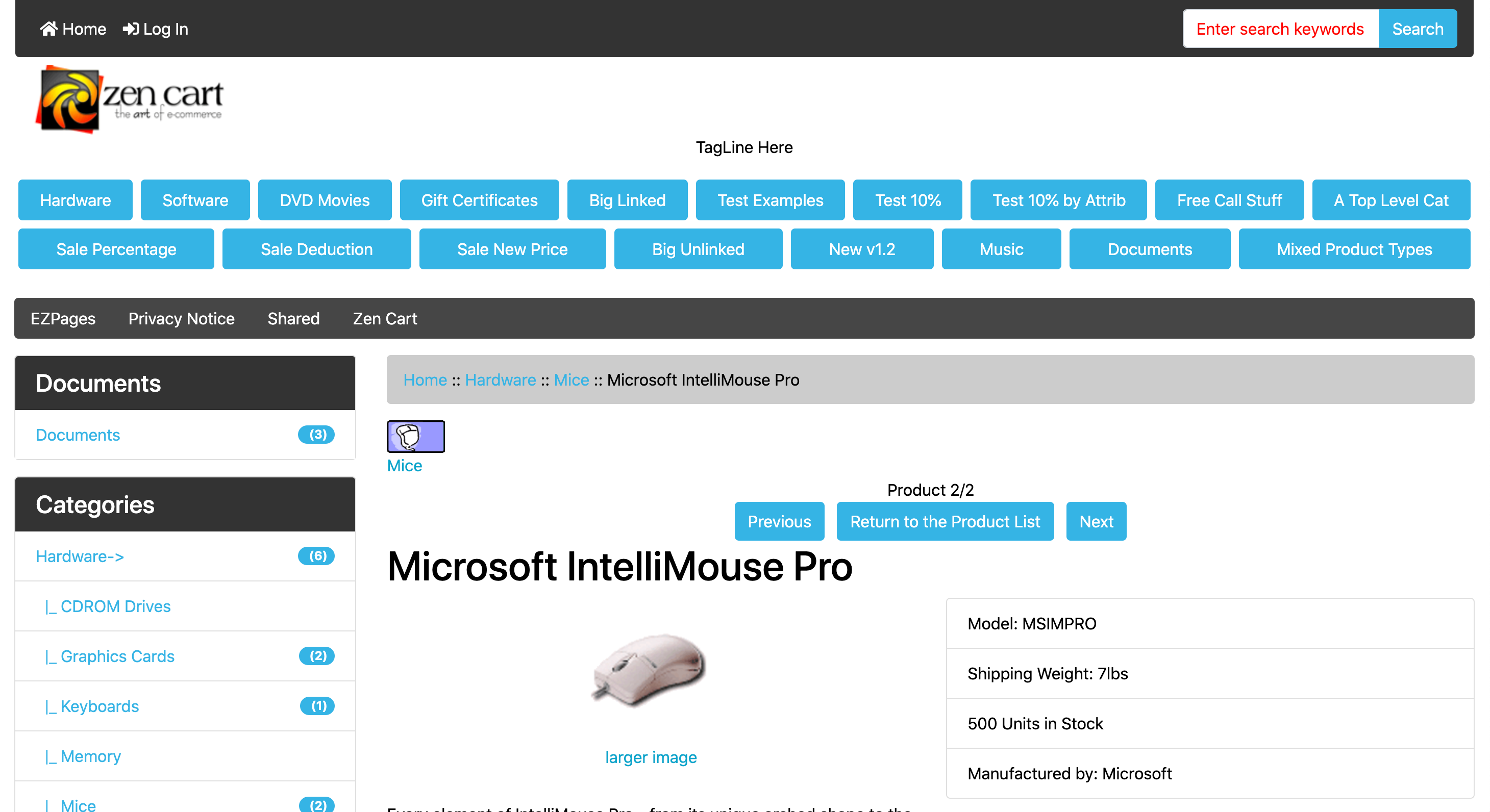This screenshot has height=812, width=1490.
Task: Click the Next product arrow icon
Action: [x=1097, y=521]
